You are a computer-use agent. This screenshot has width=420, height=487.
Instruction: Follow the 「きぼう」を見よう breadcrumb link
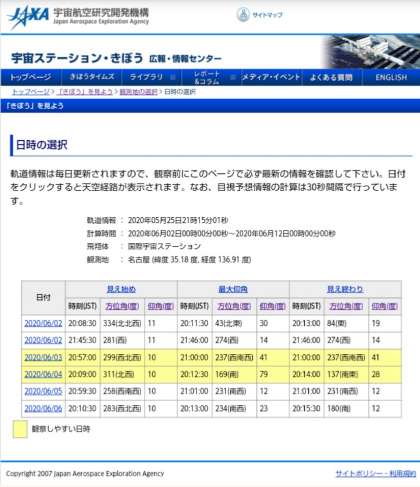point(85,92)
